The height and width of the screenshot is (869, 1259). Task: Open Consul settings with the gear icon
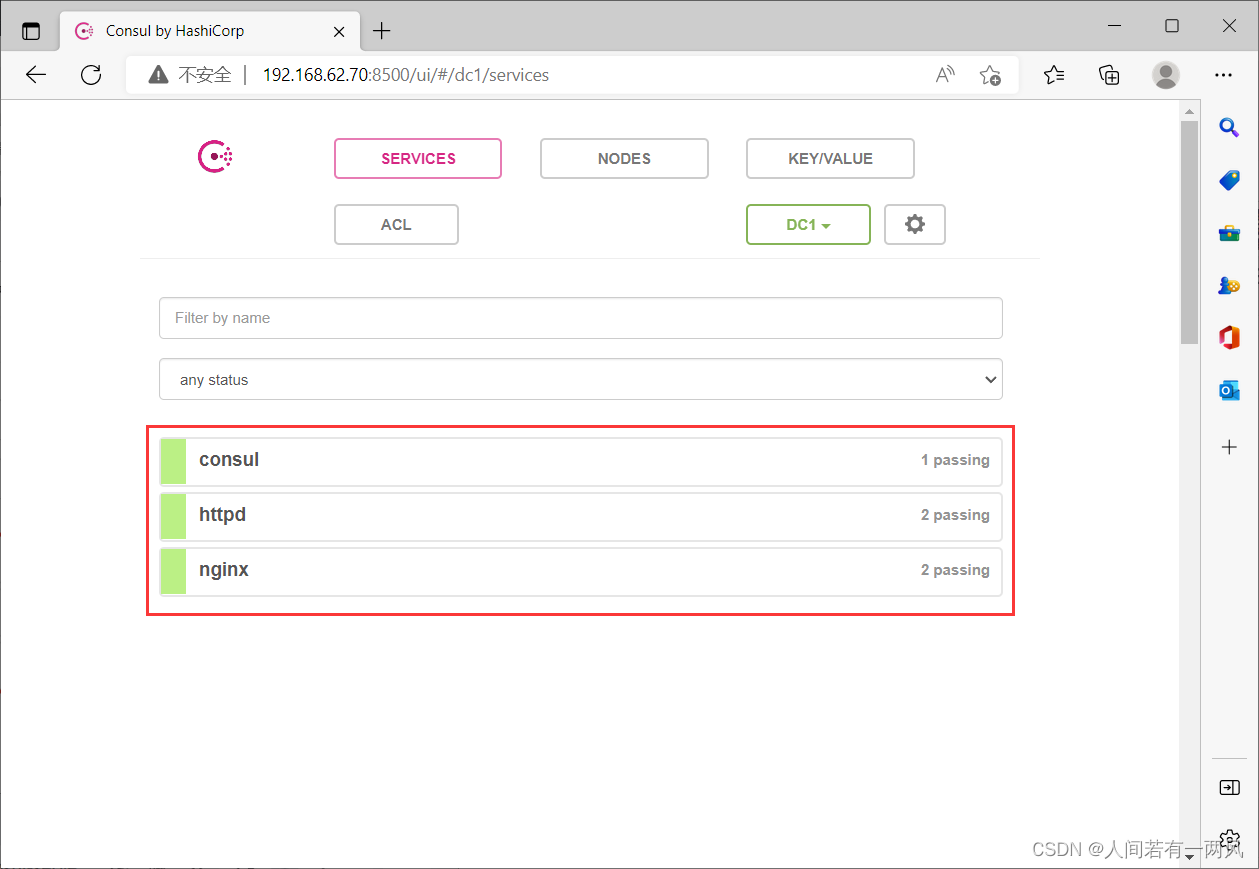(x=914, y=224)
